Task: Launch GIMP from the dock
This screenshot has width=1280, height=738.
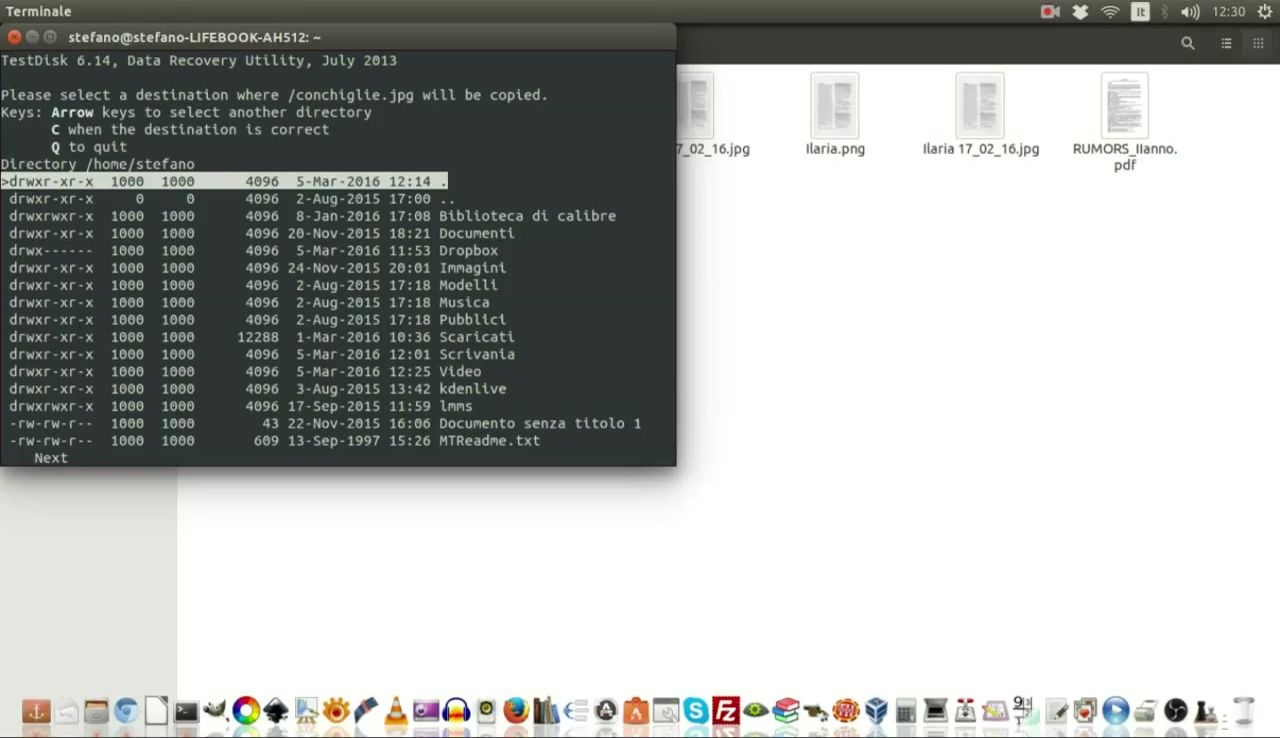Action: point(216,711)
